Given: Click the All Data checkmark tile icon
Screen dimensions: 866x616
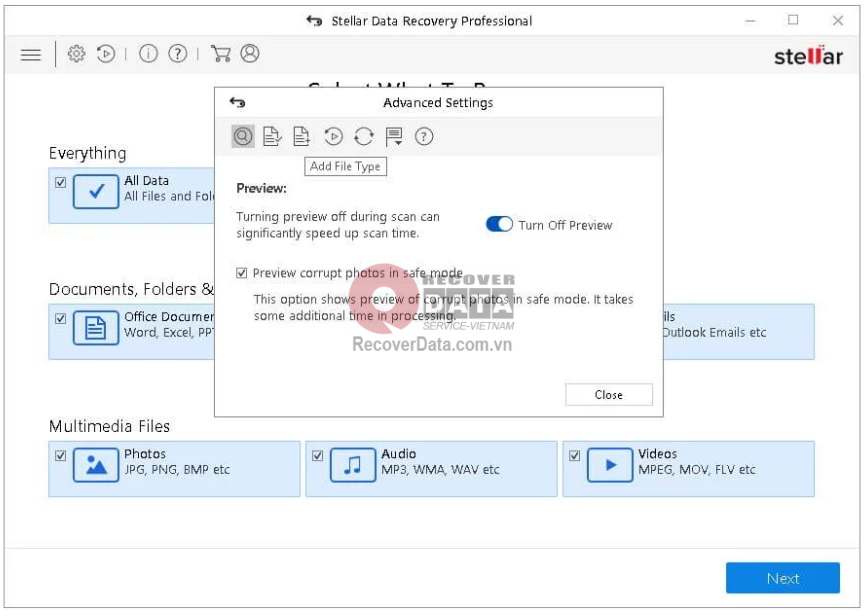Looking at the screenshot, I should coord(96,191).
